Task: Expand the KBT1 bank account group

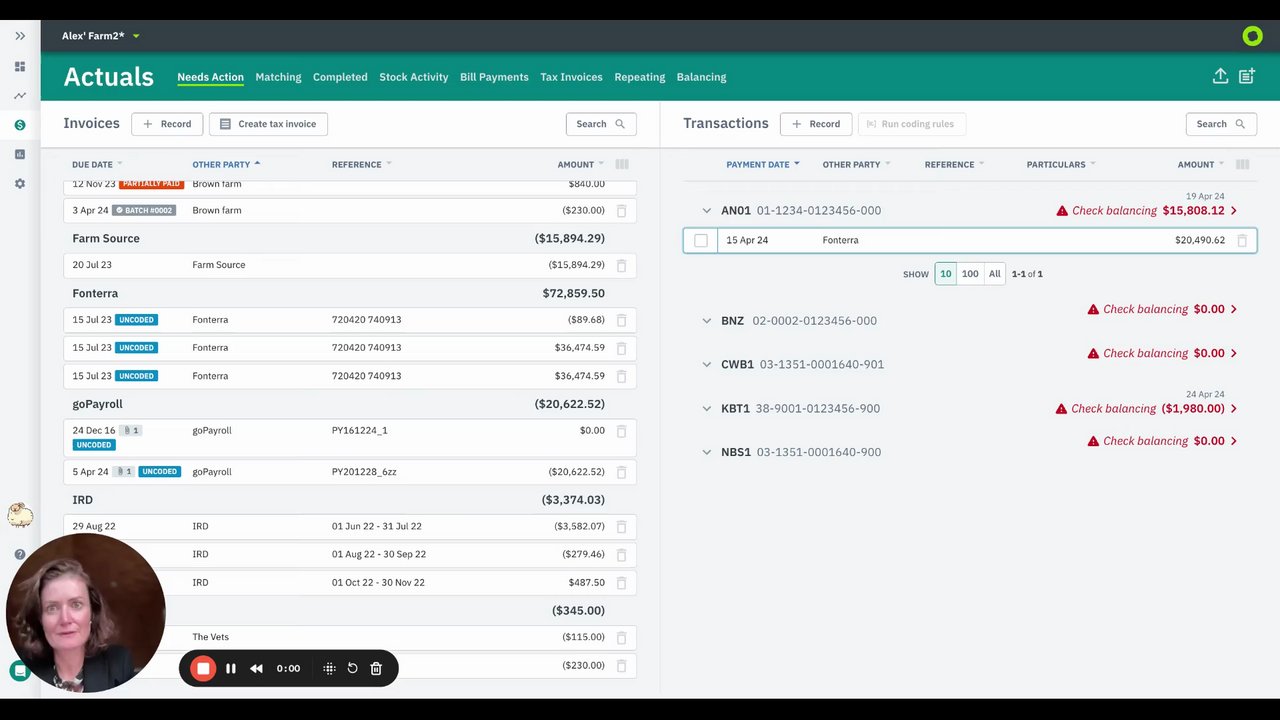Action: pos(707,409)
